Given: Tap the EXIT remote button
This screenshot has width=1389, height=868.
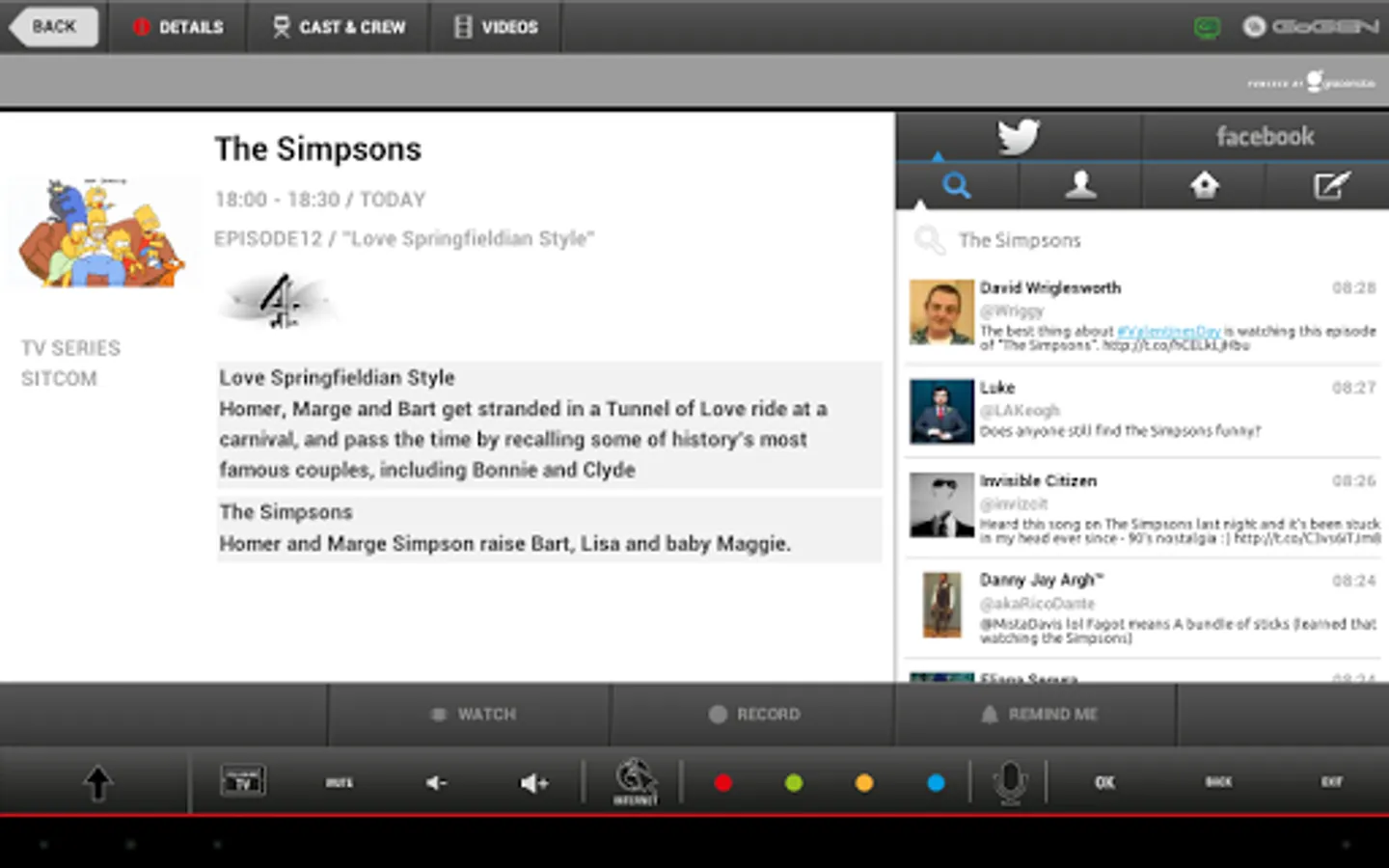Looking at the screenshot, I should (x=1332, y=782).
